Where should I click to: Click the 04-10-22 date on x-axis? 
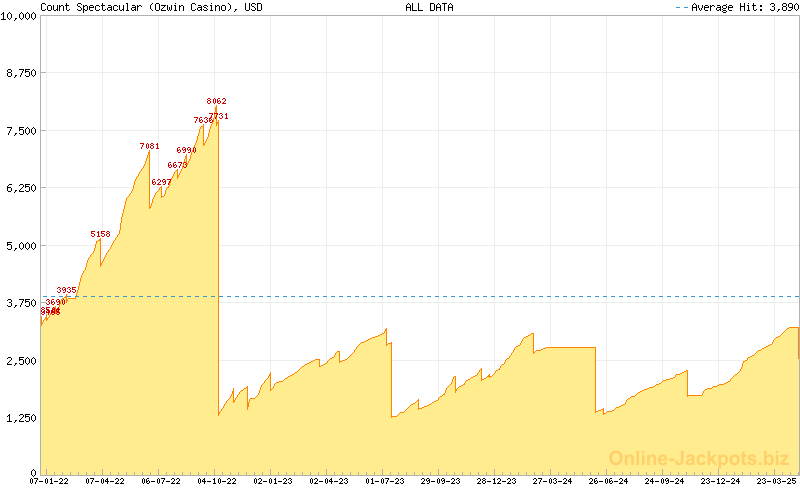216,481
